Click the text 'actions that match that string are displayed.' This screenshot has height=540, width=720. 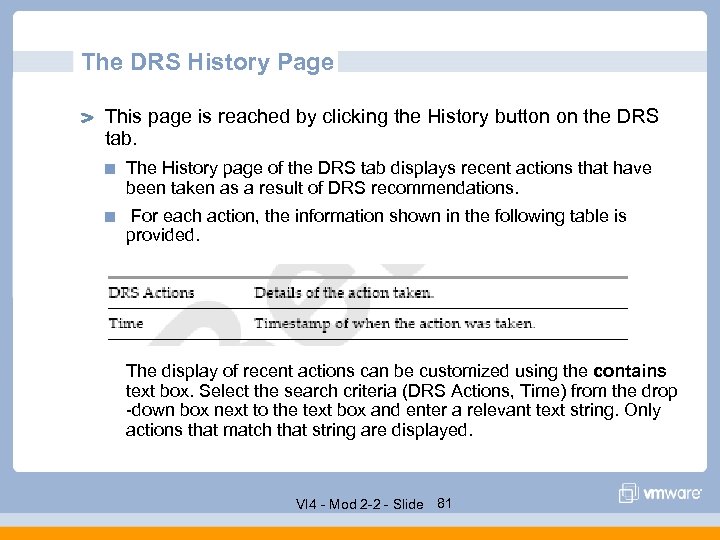[299, 430]
